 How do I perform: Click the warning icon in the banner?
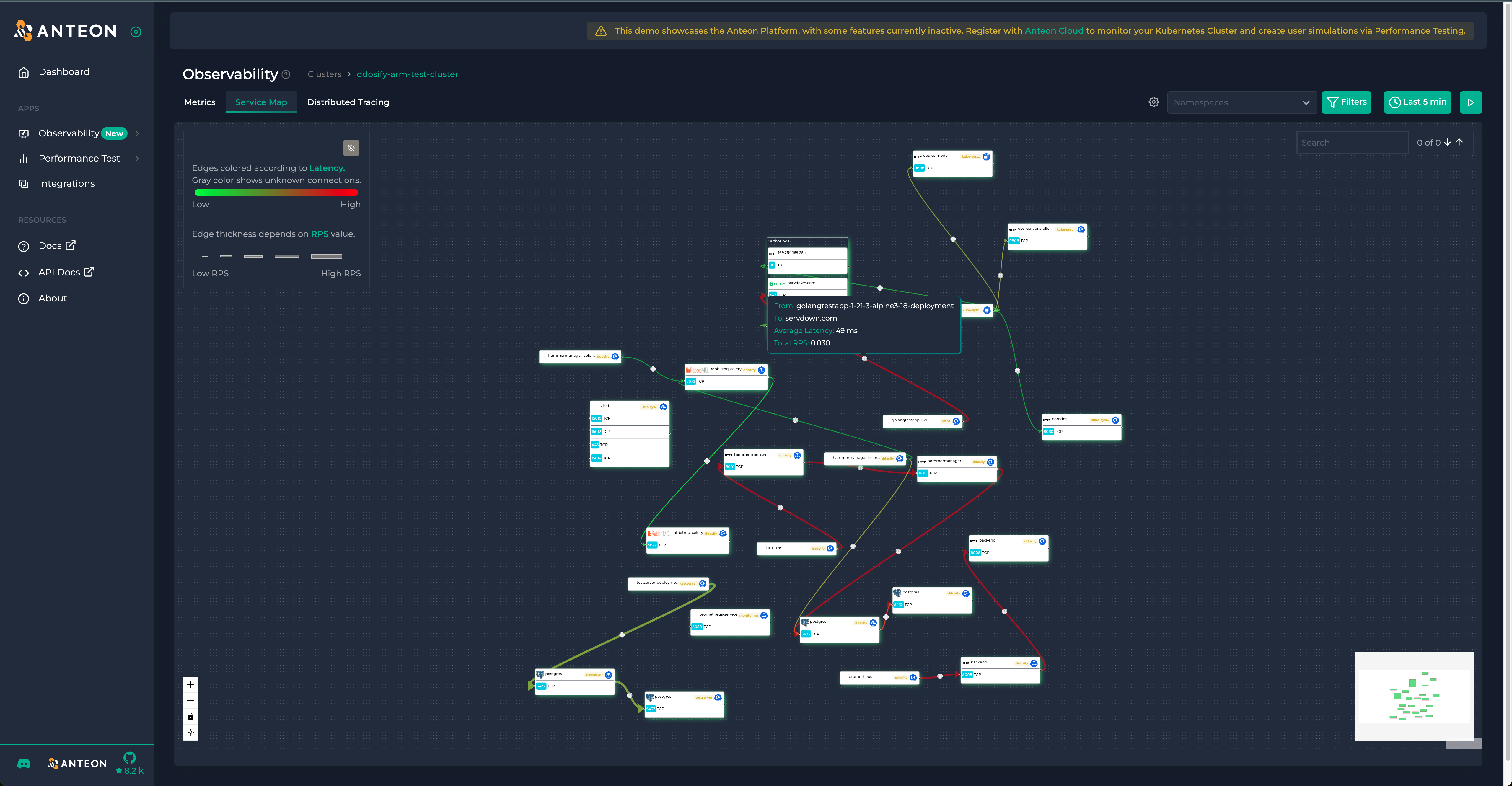coord(600,31)
